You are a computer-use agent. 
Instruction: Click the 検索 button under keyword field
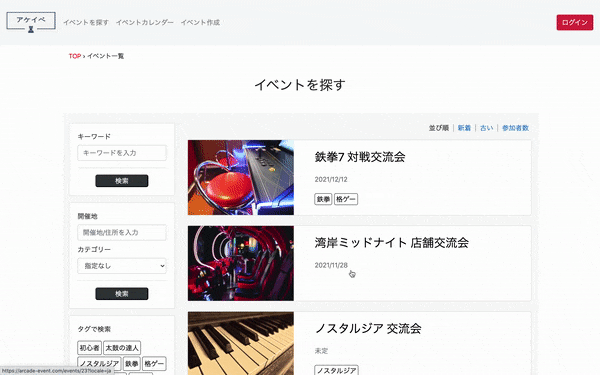pyautogui.click(x=122, y=181)
